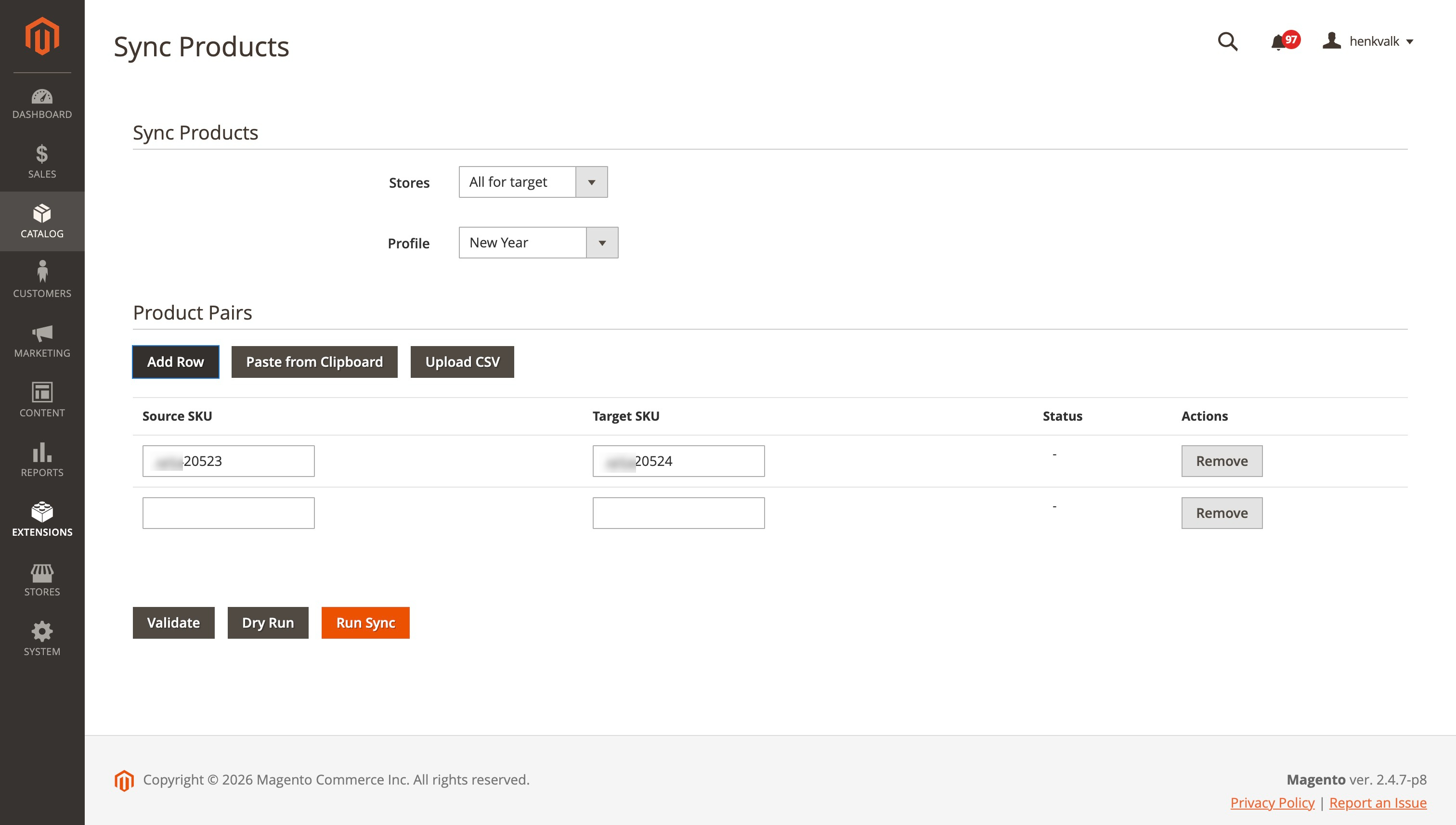Open the Dashboard from the sidebar
1456x825 pixels.
tap(41, 103)
